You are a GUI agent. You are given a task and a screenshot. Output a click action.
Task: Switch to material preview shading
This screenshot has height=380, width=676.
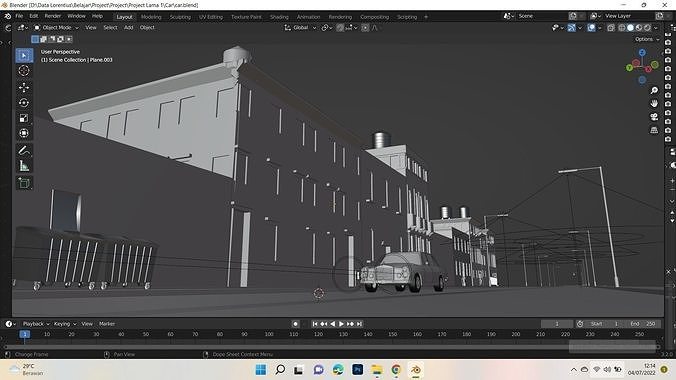click(639, 28)
